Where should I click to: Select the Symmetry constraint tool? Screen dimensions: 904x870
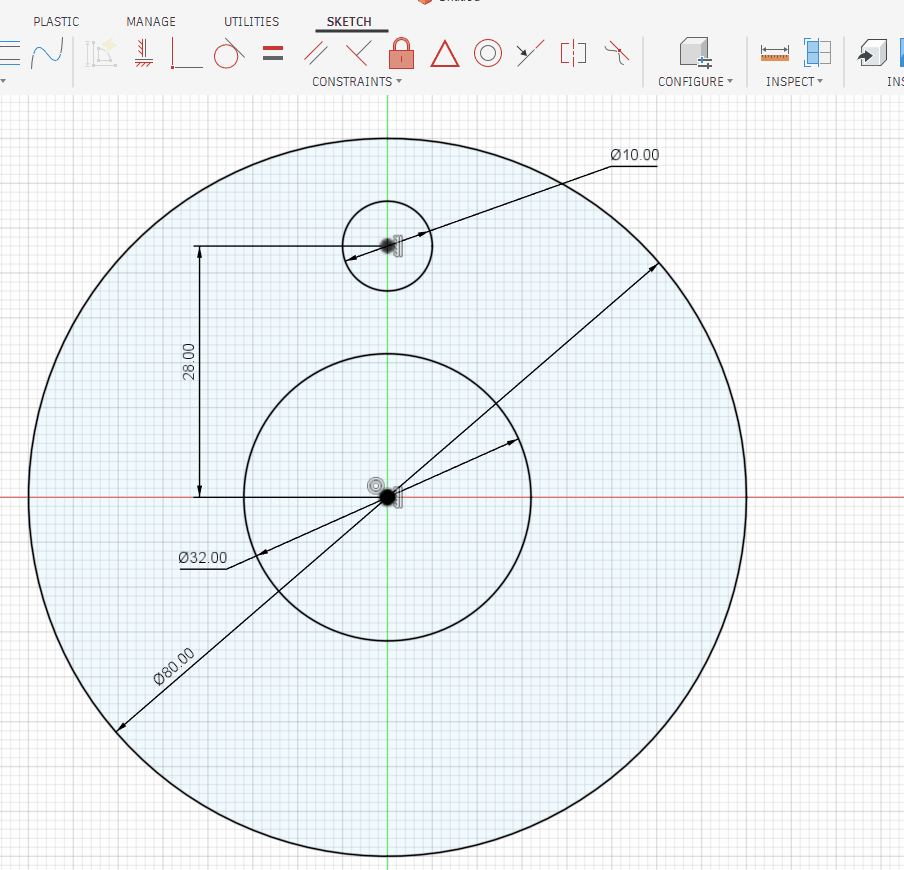573,54
